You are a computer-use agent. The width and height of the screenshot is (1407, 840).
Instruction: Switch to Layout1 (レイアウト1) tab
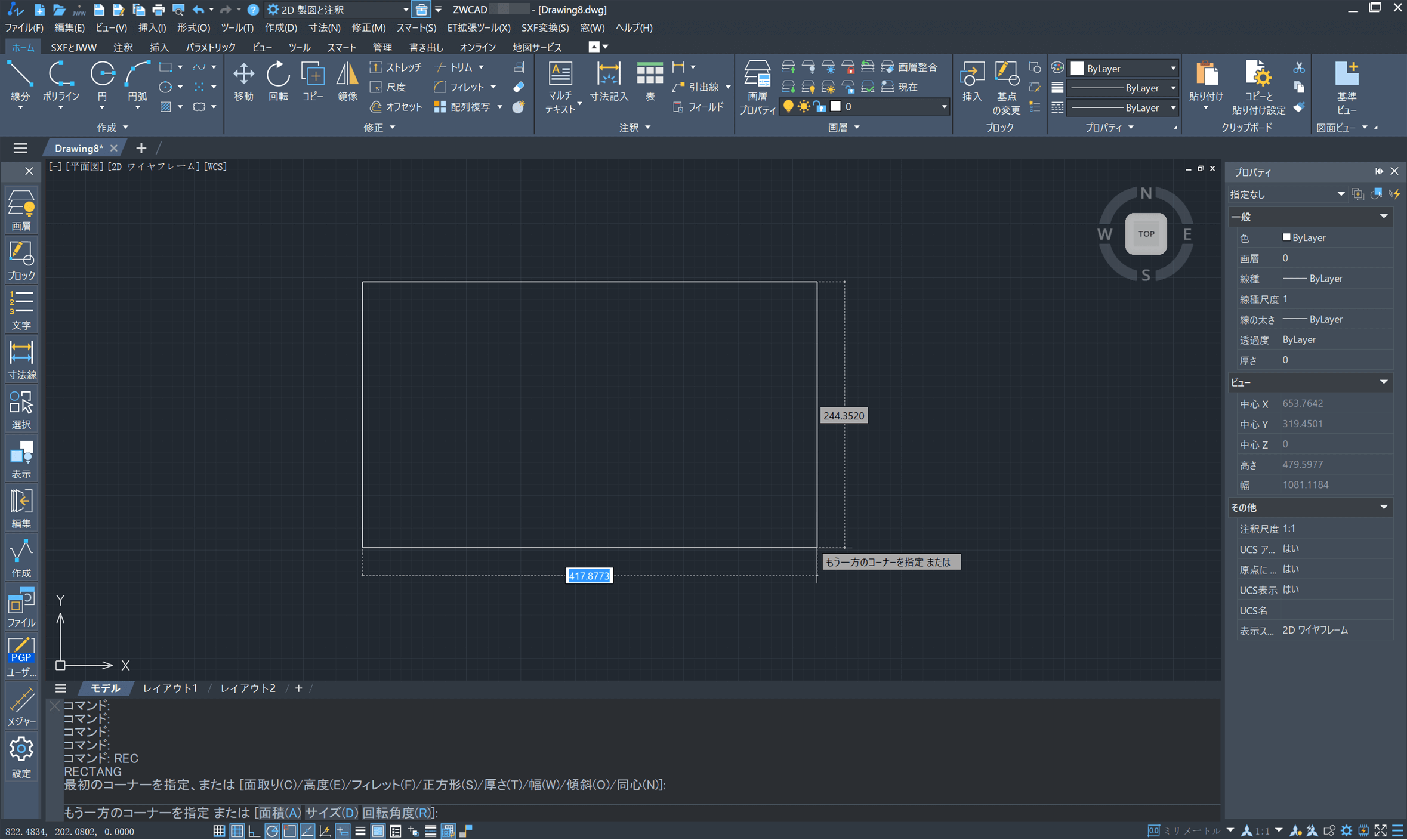coord(170,688)
